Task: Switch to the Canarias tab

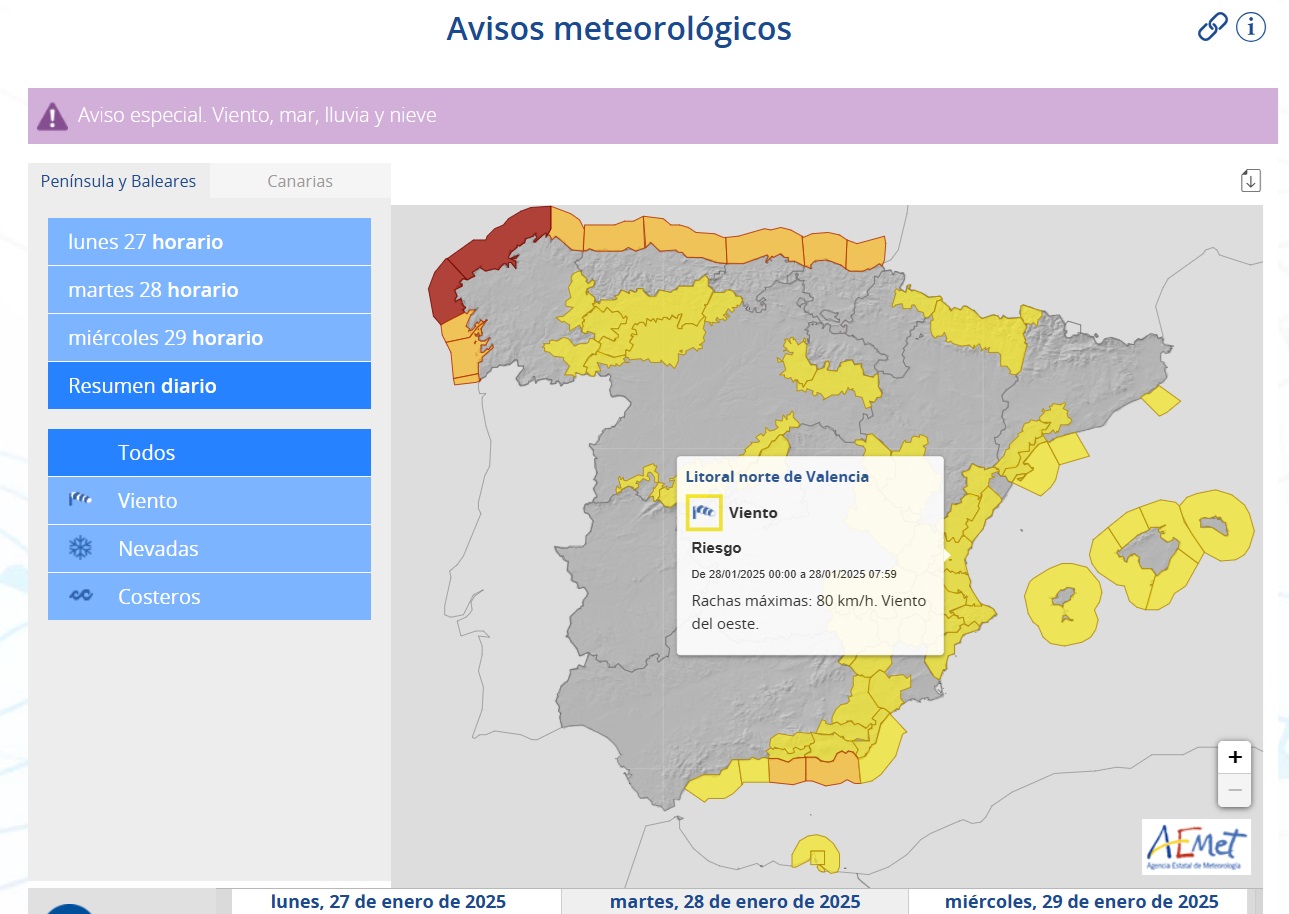Action: (x=300, y=181)
